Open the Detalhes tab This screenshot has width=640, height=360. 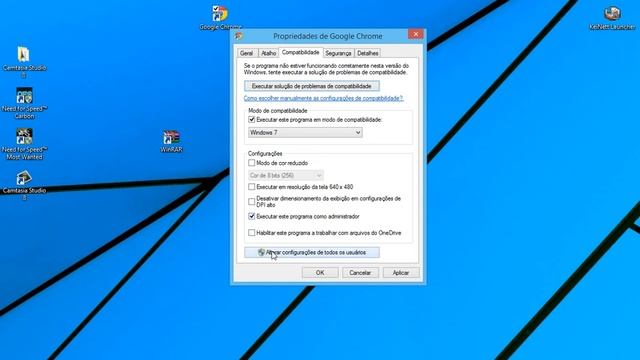(367, 53)
